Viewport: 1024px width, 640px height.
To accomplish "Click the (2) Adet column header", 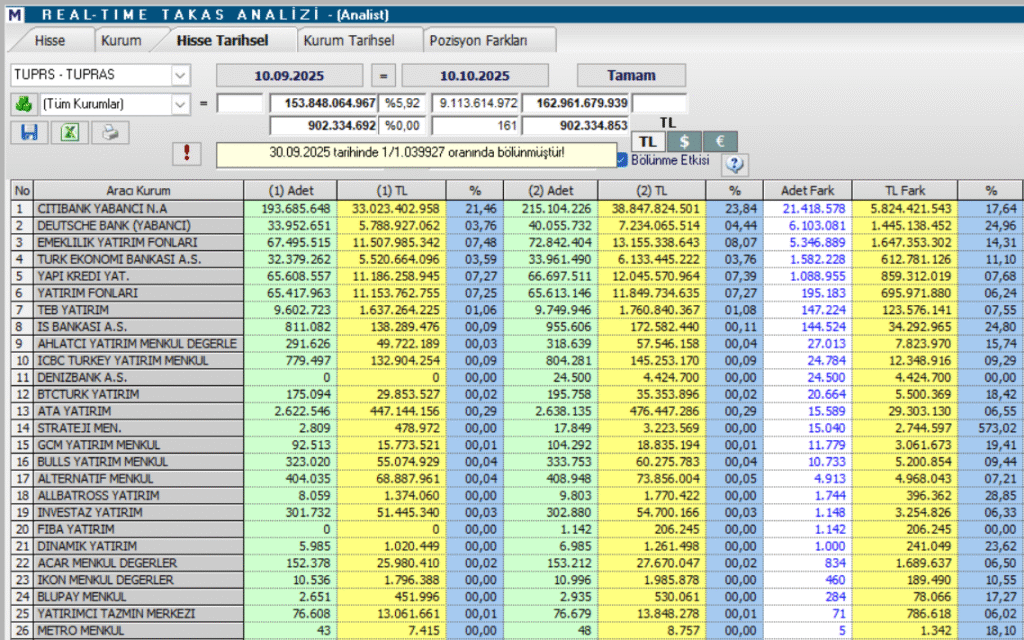I will pos(551,191).
